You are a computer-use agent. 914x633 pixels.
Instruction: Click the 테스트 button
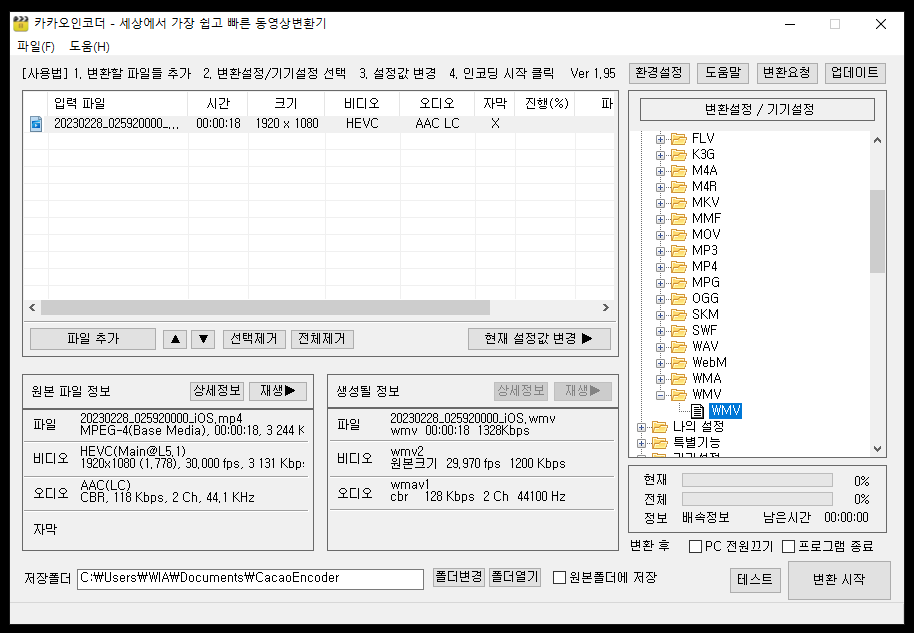pyautogui.click(x=755, y=580)
